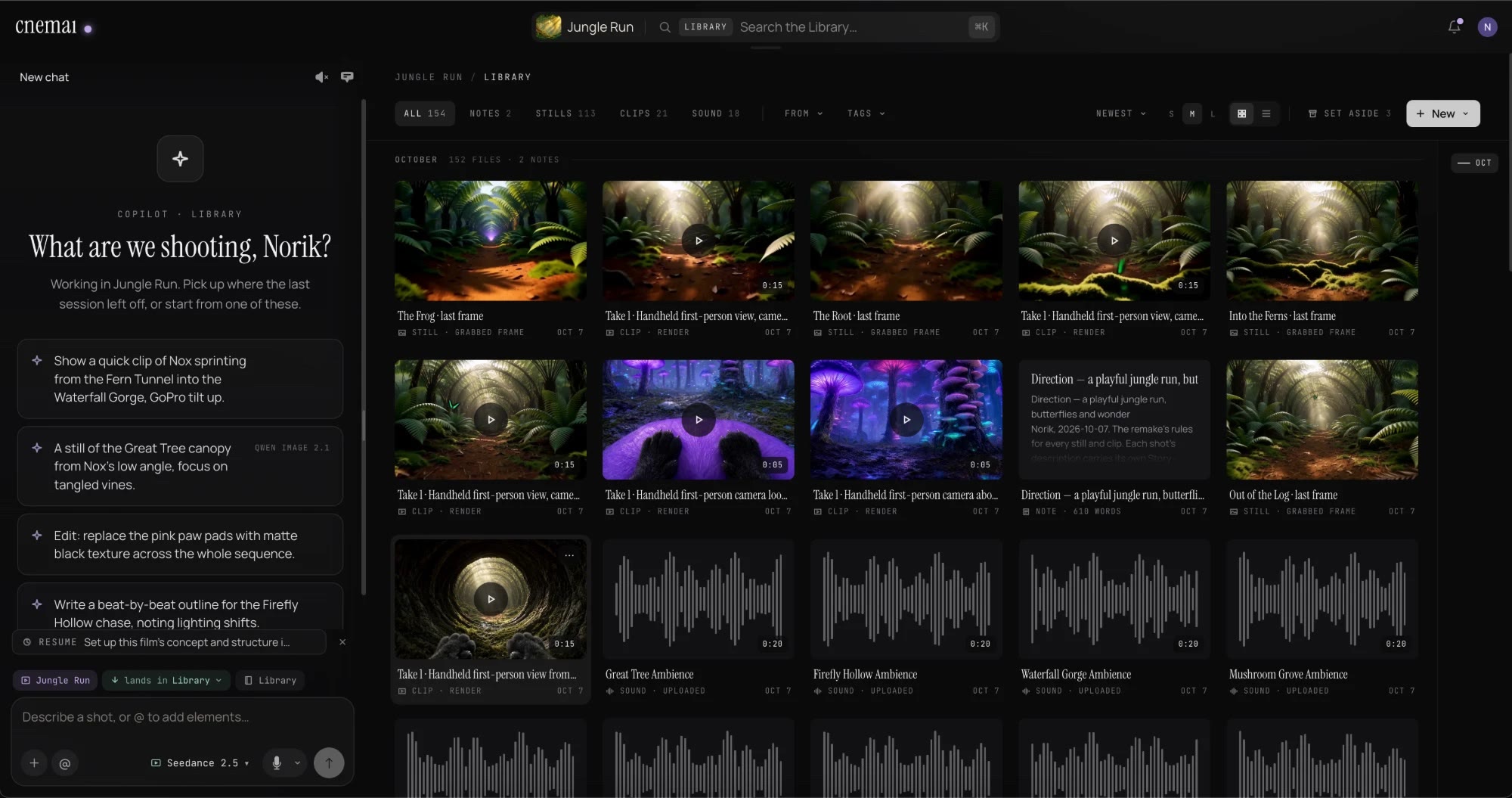Viewport: 1512px width, 798px height.
Task: Set thumbnail size to S
Action: (1171, 113)
